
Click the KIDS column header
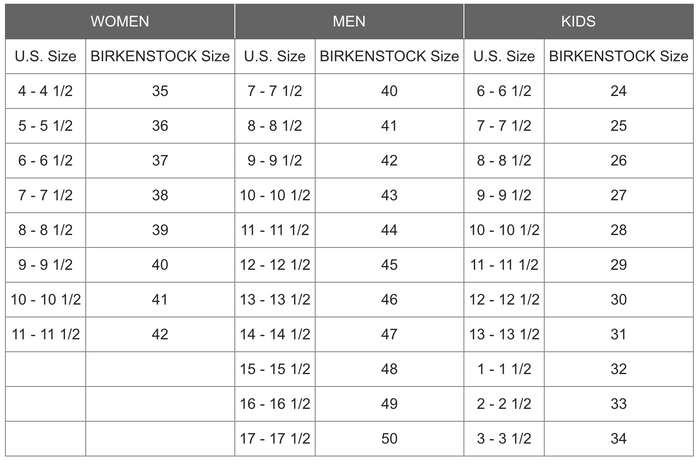(x=579, y=21)
